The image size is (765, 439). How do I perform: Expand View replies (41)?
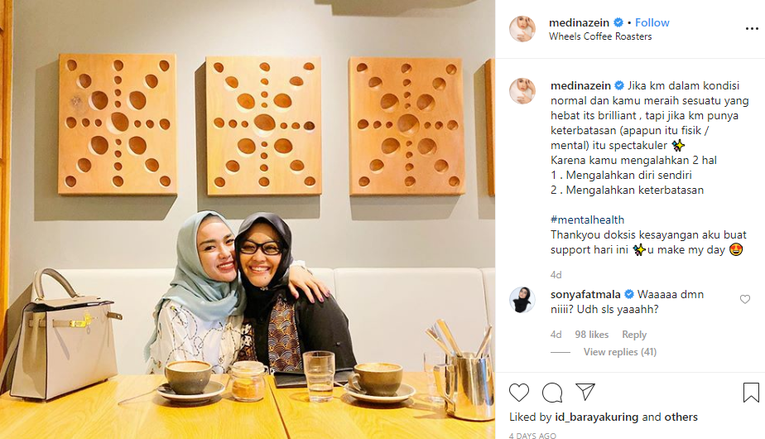[x=620, y=352]
